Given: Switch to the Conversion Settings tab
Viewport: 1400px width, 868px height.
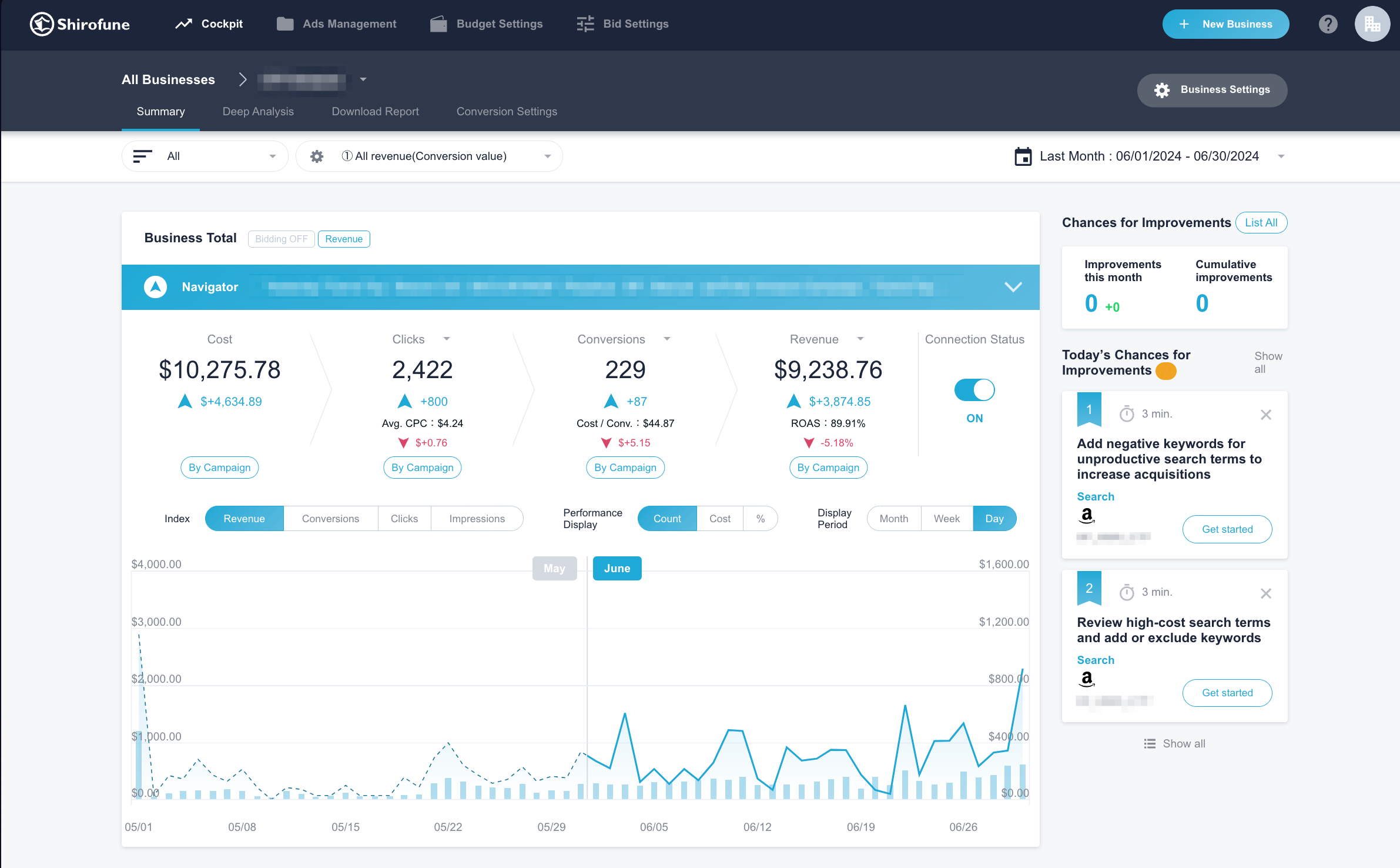Looking at the screenshot, I should point(506,112).
